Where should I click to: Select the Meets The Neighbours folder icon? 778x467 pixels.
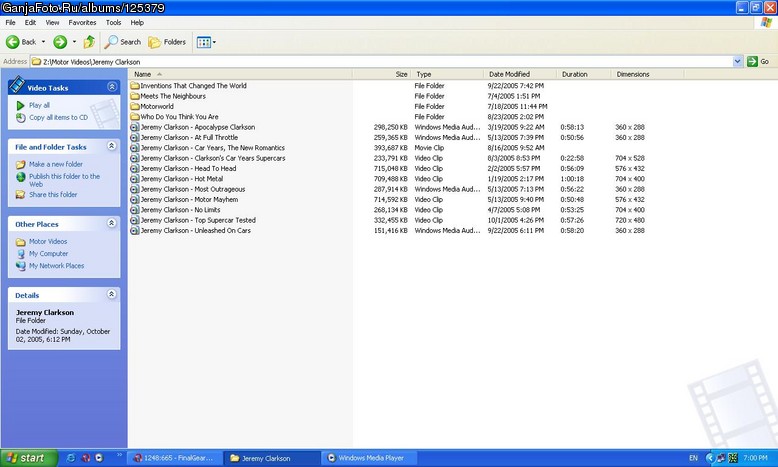(134, 96)
